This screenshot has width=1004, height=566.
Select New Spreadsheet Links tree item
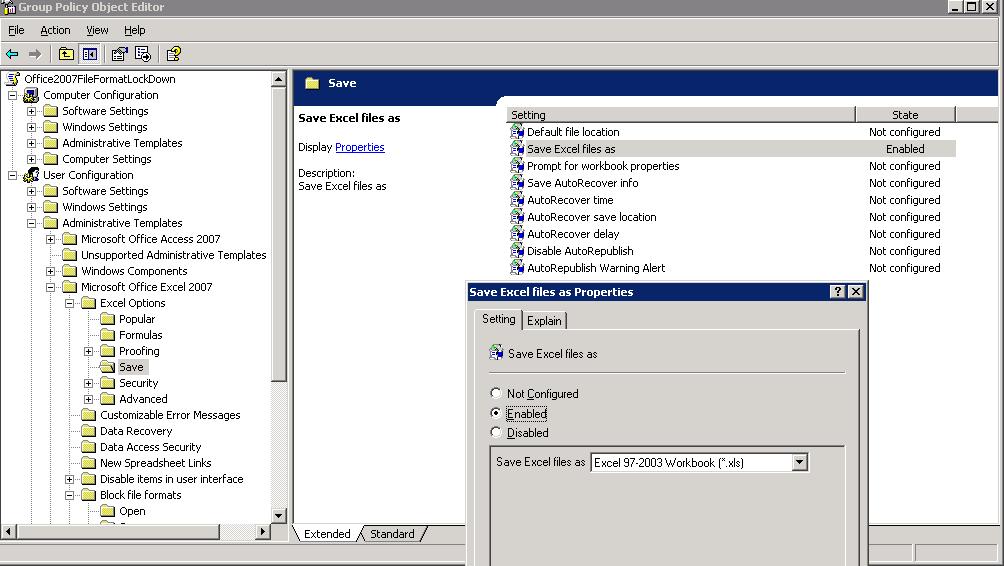156,463
